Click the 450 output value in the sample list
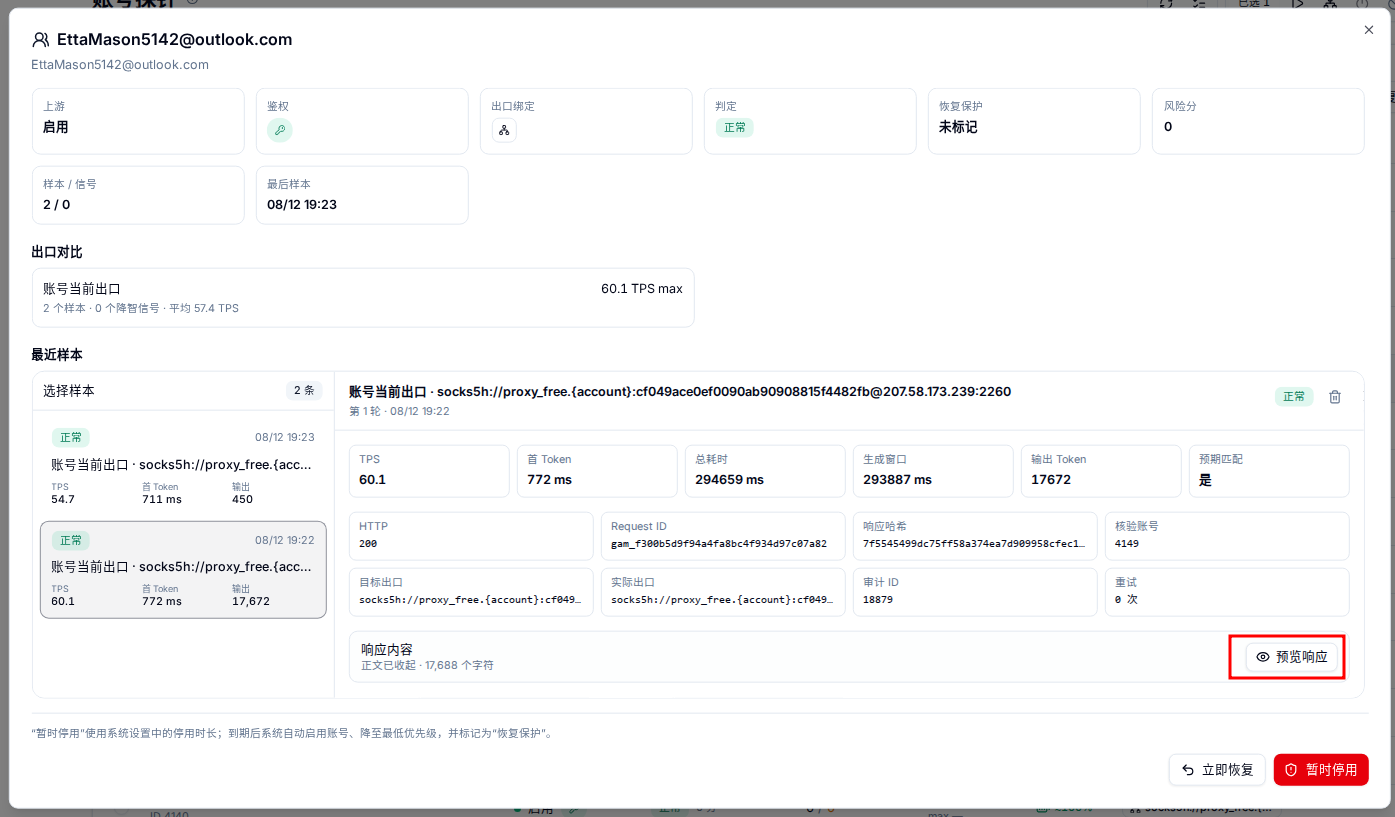This screenshot has height=817, width=1395. 242,499
